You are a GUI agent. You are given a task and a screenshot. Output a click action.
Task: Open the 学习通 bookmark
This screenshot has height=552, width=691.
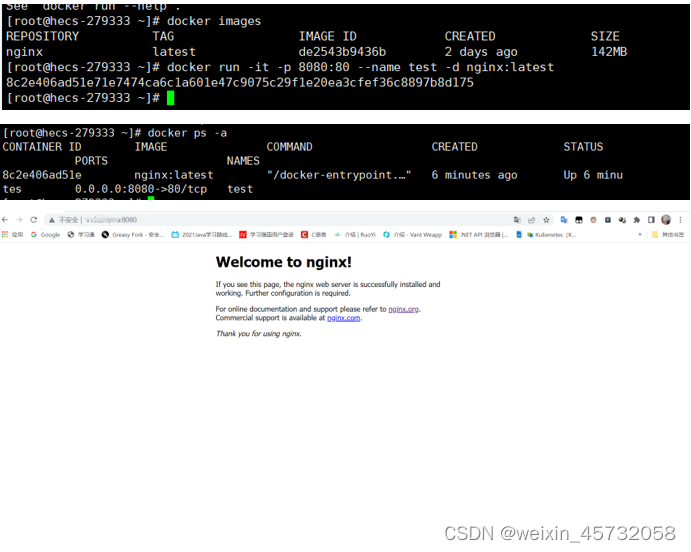tap(81, 235)
